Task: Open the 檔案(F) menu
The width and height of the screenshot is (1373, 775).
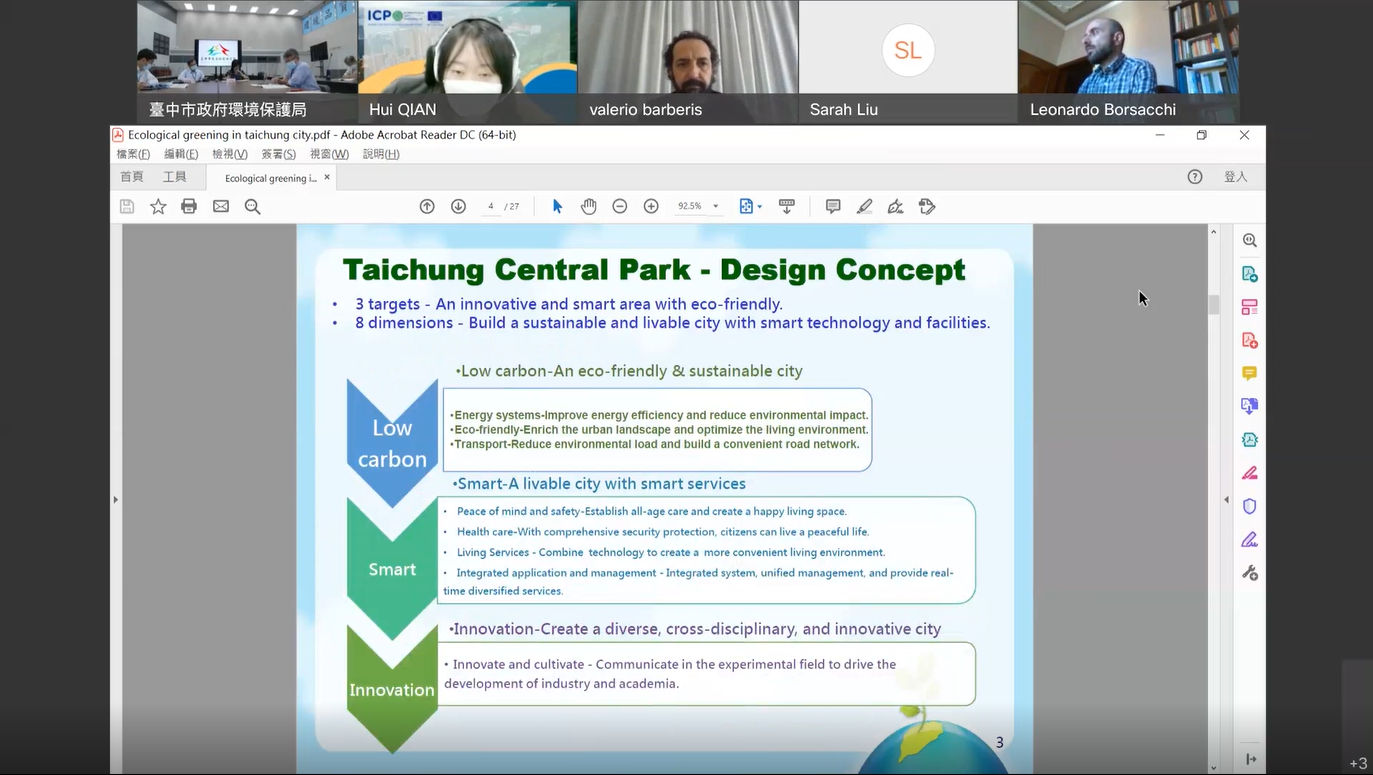Action: tap(133, 154)
